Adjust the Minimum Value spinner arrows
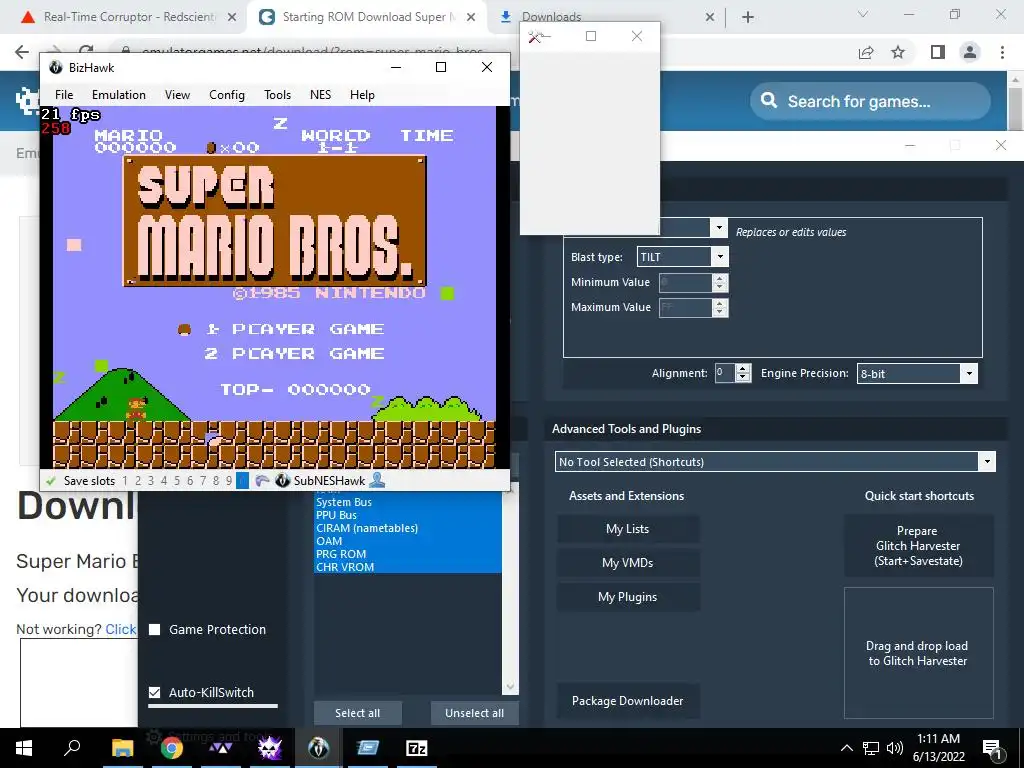Image resolution: width=1024 pixels, height=768 pixels. click(x=720, y=282)
